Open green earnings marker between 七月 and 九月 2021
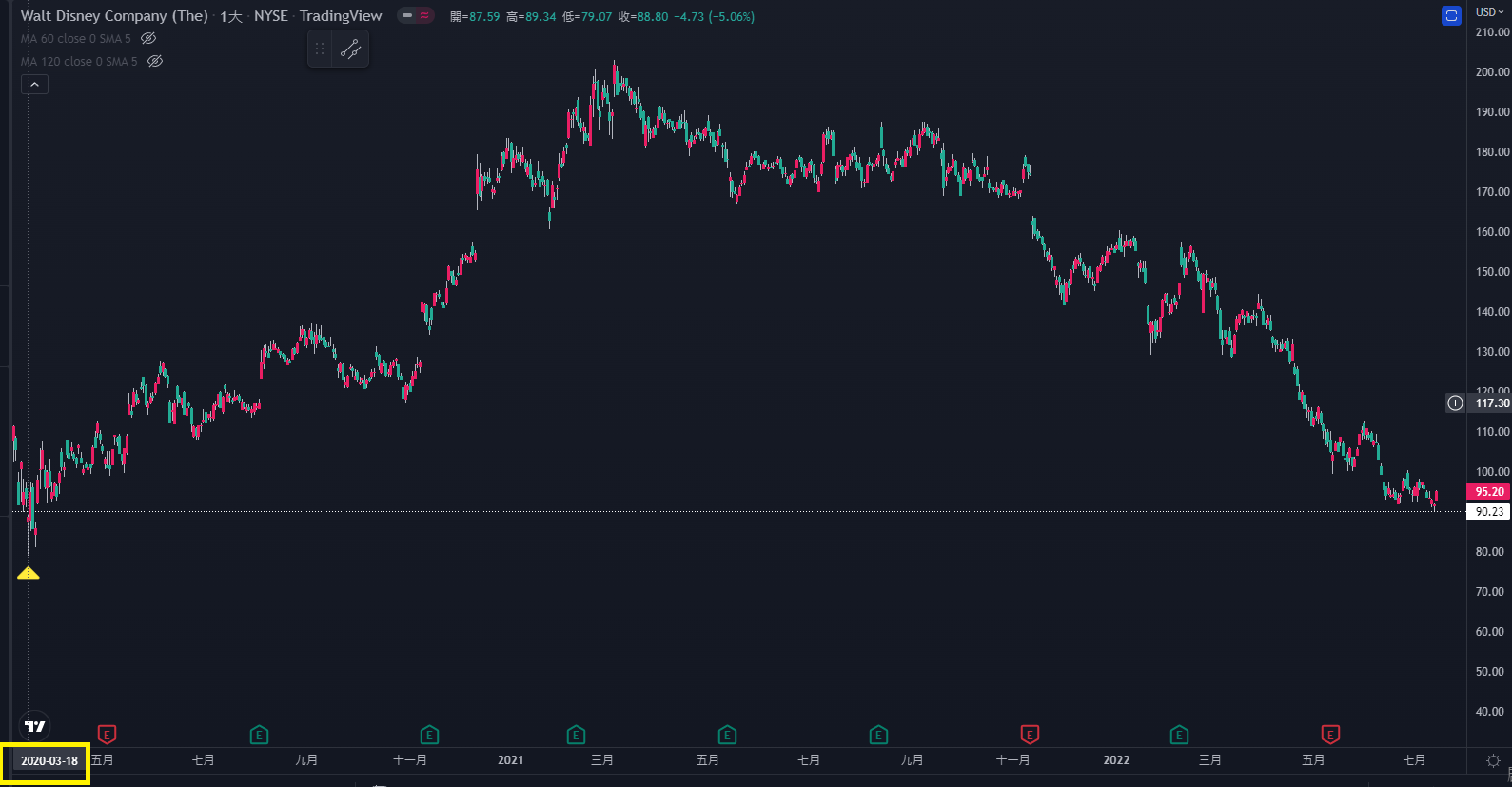 pyautogui.click(x=878, y=735)
